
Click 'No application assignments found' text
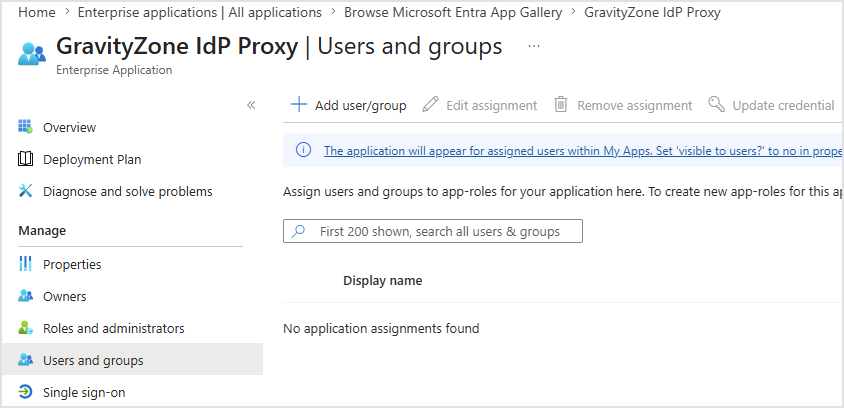[381, 328]
